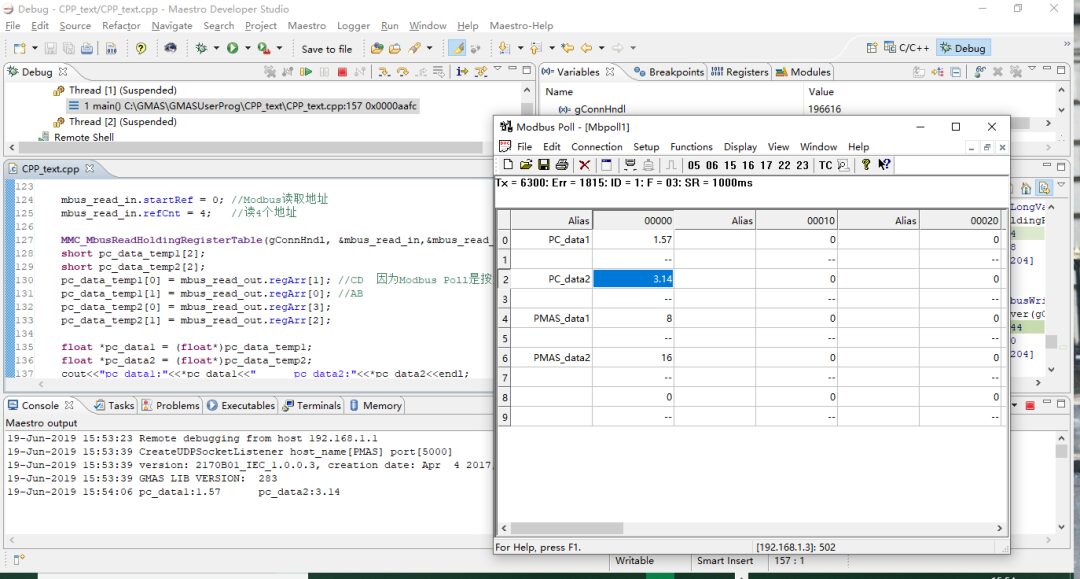Switch to the Memory tab
Viewport: 1080px width, 579px height.
375,406
